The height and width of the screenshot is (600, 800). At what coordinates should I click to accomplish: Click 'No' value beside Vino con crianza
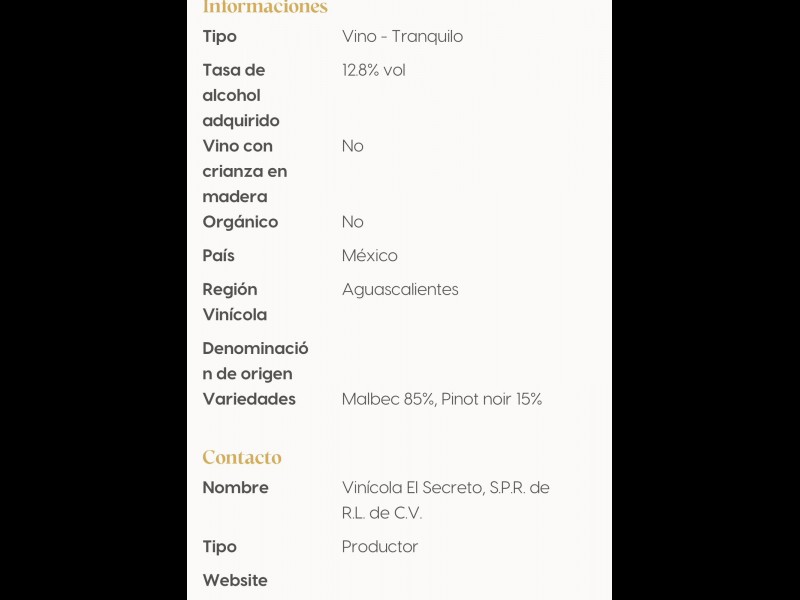(x=353, y=146)
